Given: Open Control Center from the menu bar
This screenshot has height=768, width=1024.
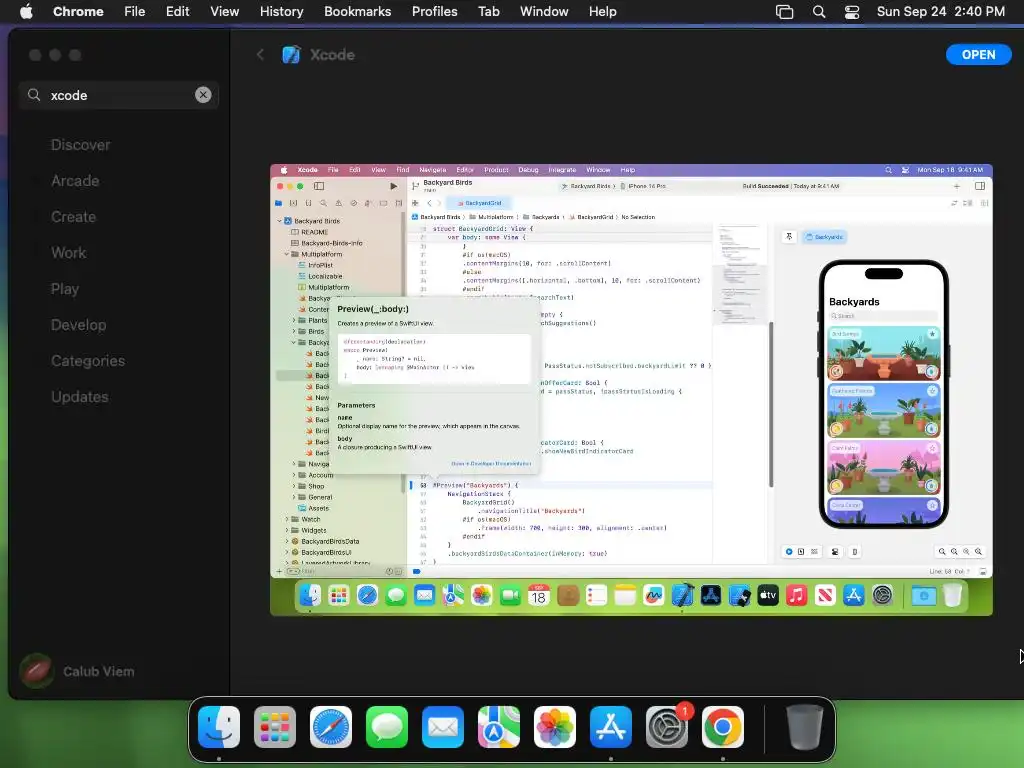Looking at the screenshot, I should click(852, 12).
